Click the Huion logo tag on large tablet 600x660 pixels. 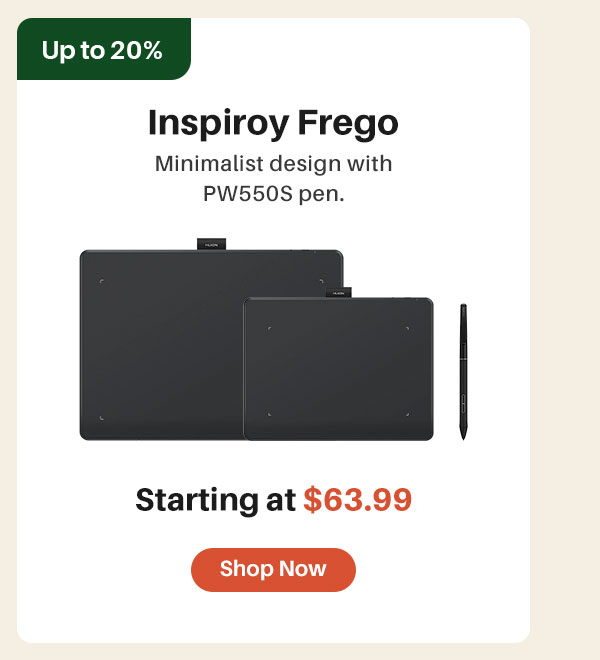(x=211, y=244)
